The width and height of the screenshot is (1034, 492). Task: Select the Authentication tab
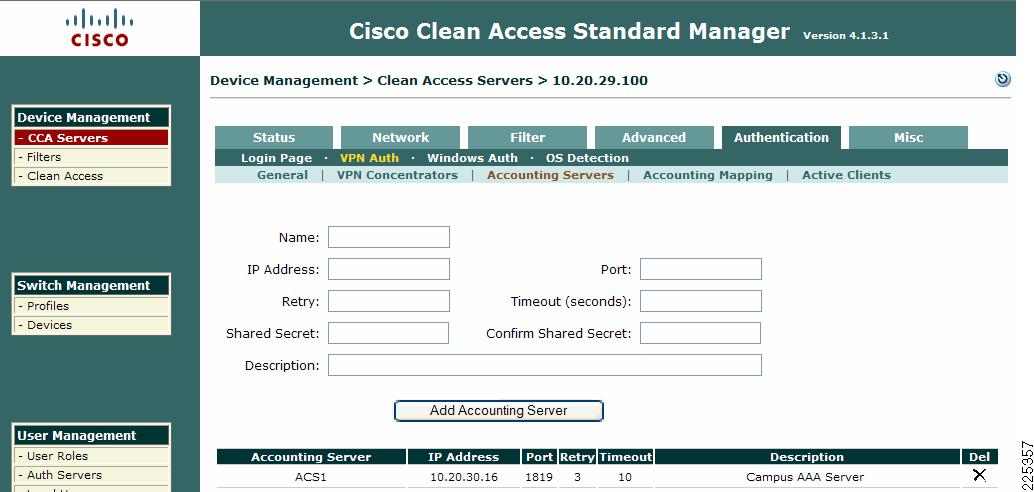click(781, 137)
